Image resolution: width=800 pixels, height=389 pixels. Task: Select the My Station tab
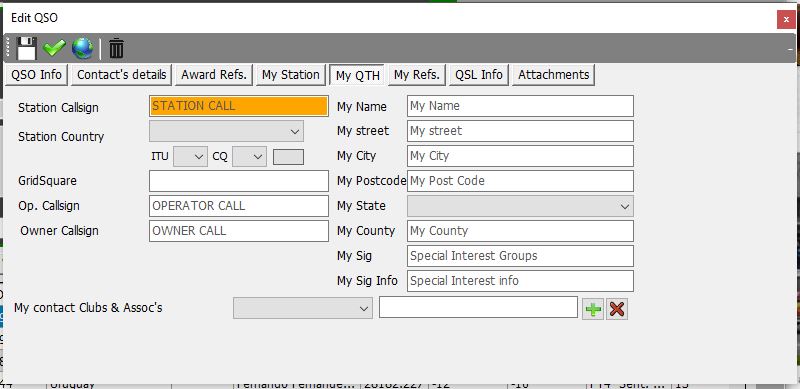tap(291, 75)
